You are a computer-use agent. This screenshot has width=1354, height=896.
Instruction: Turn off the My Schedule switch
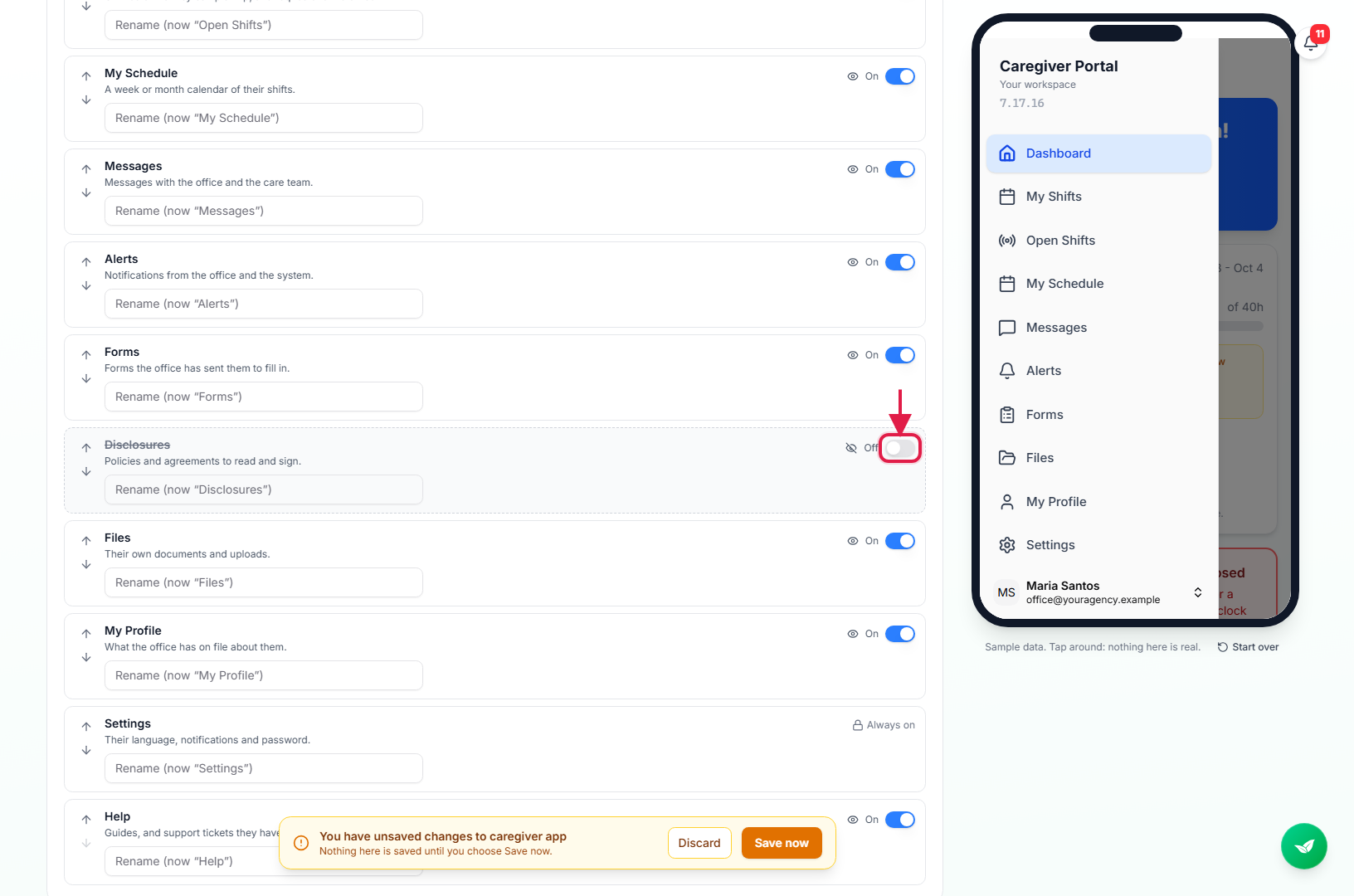(900, 76)
